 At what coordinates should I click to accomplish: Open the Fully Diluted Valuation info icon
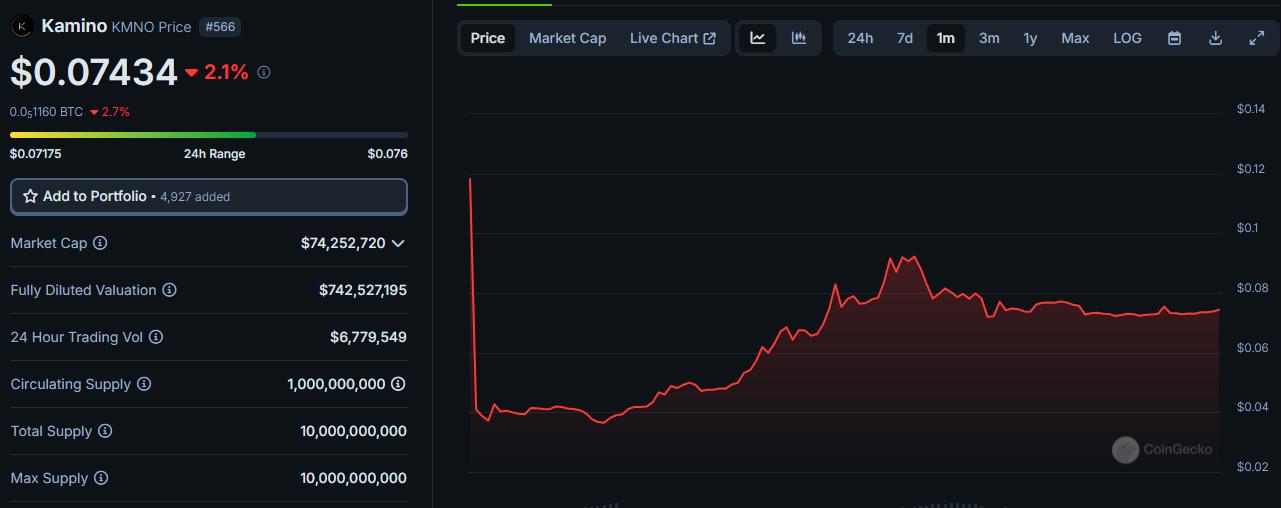(x=169, y=290)
